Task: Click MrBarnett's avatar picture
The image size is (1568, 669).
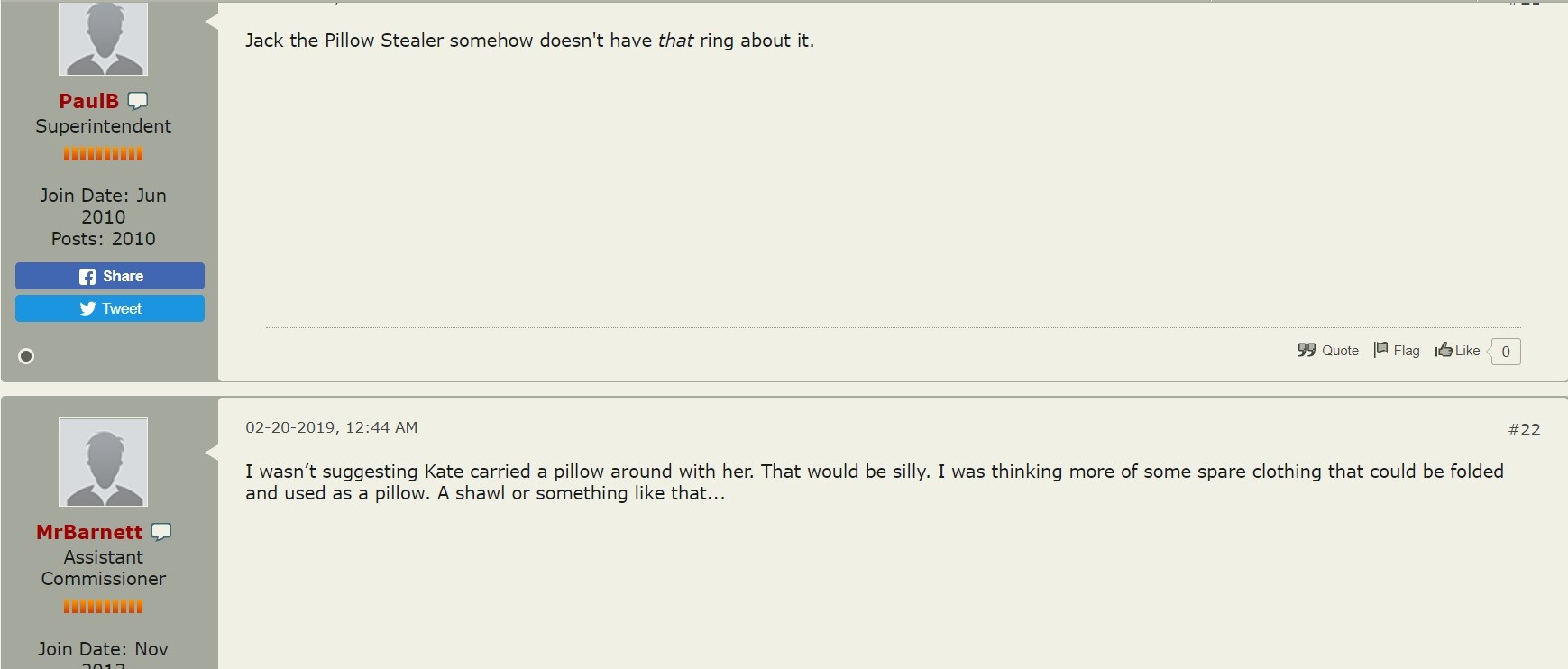Action: (103, 462)
